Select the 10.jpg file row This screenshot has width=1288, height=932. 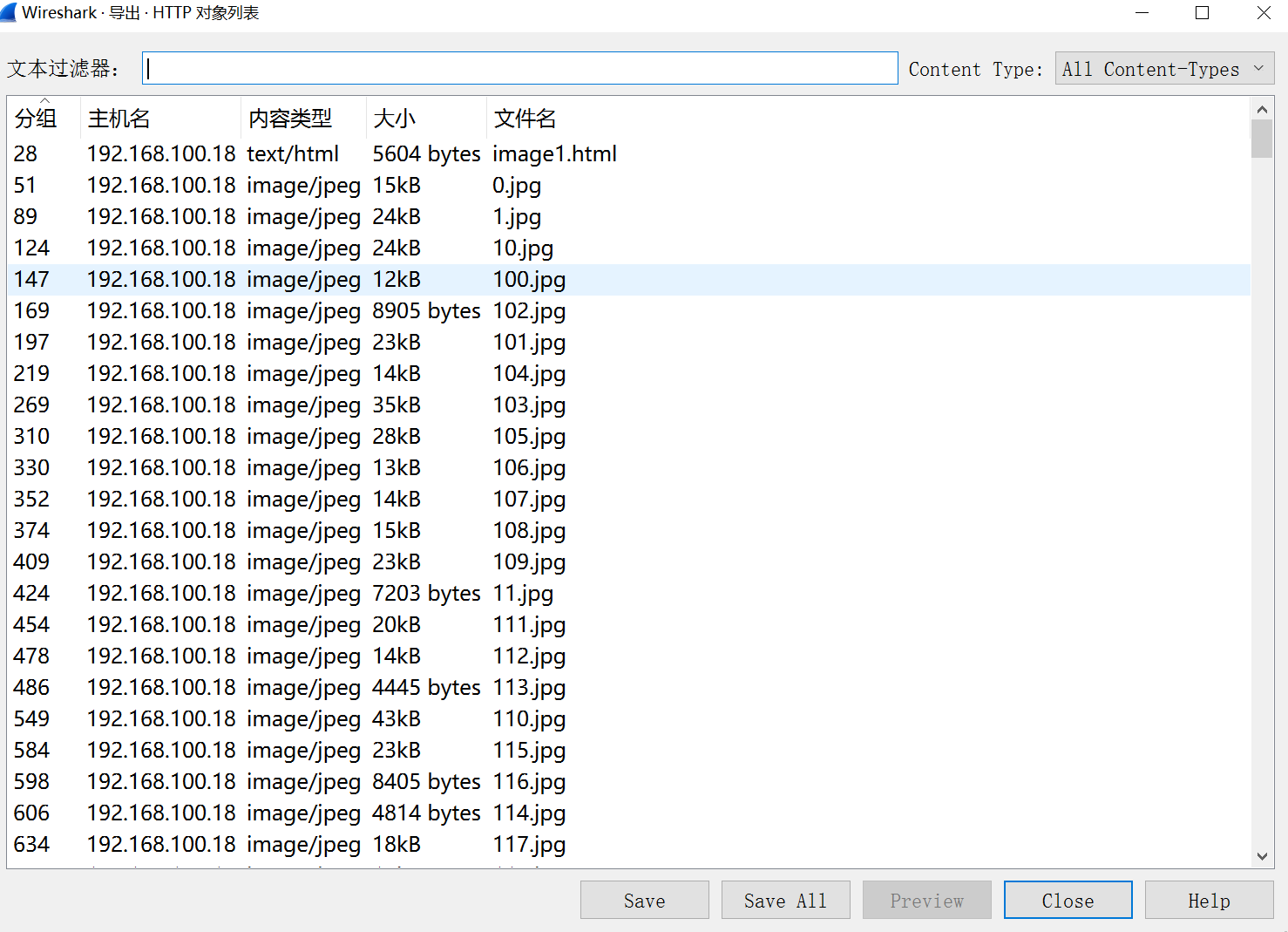(x=629, y=248)
